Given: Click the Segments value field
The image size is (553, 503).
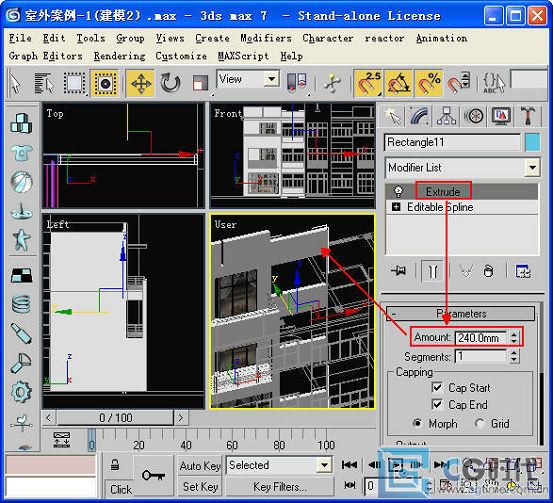Looking at the screenshot, I should coord(481,357).
